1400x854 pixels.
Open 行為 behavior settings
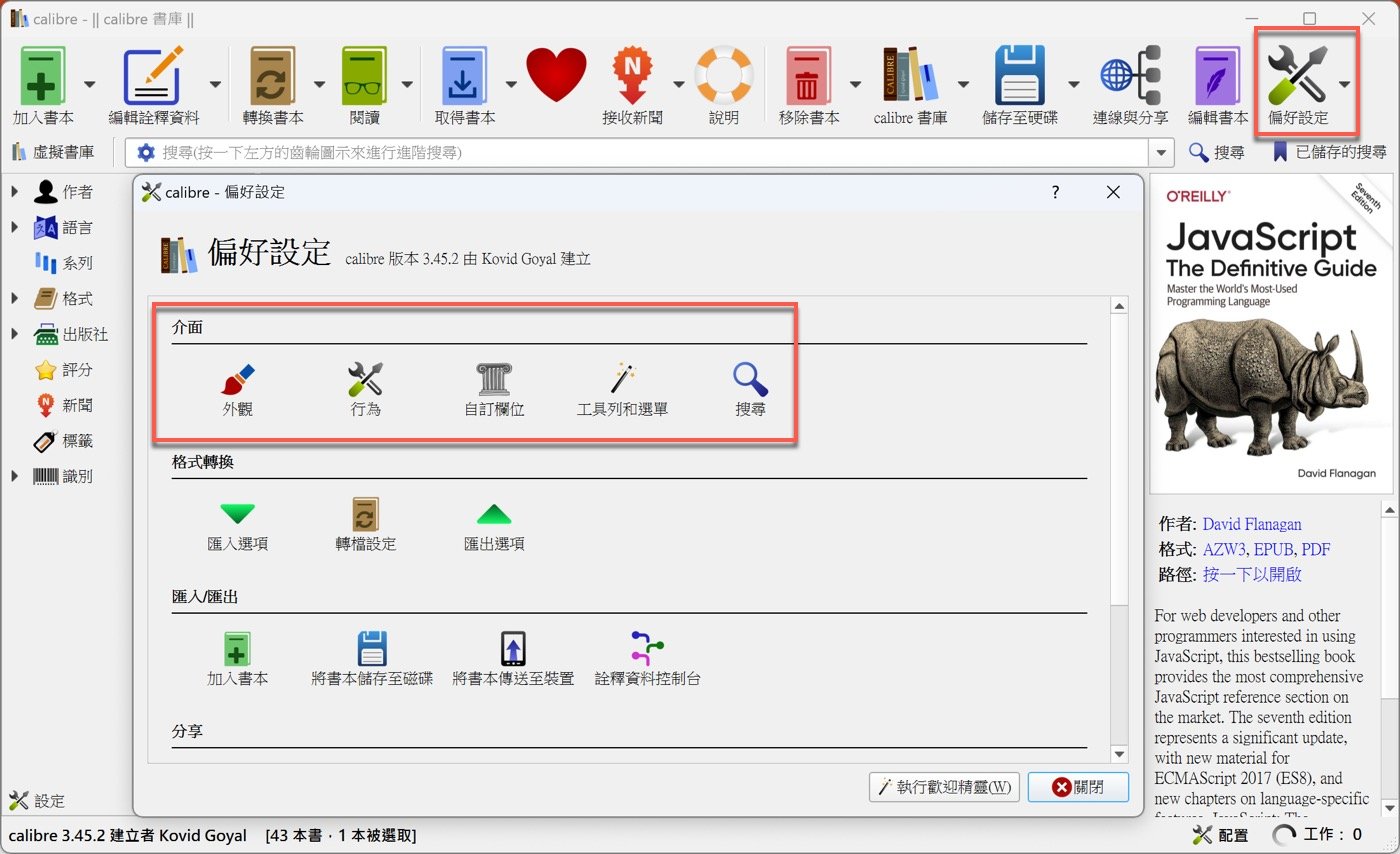366,389
